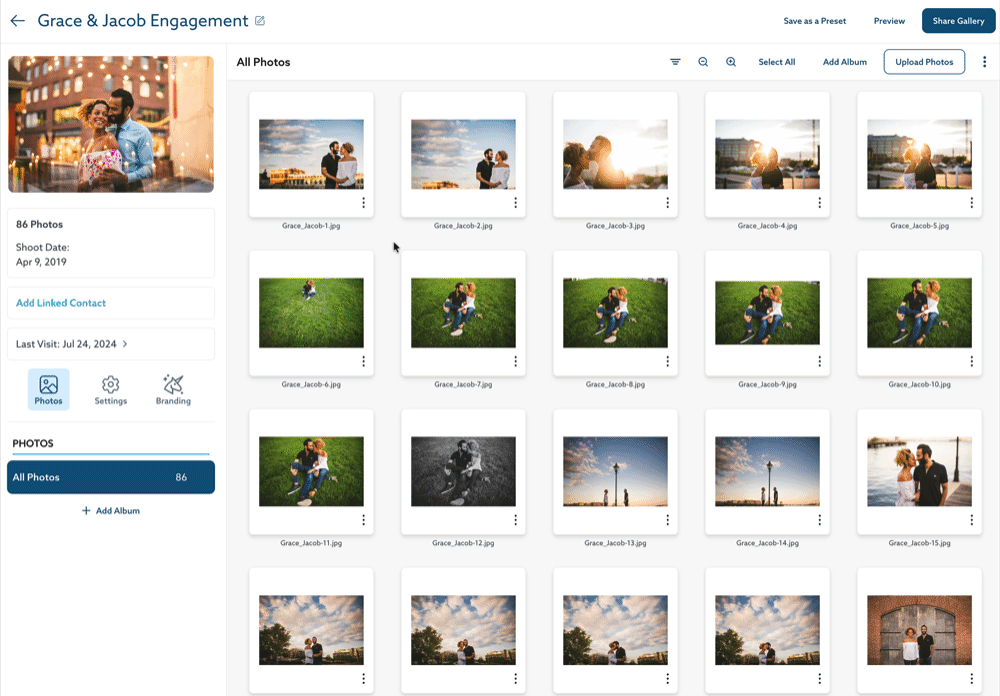1000x696 pixels.
Task: Click Save as a Preset
Action: [815, 20]
